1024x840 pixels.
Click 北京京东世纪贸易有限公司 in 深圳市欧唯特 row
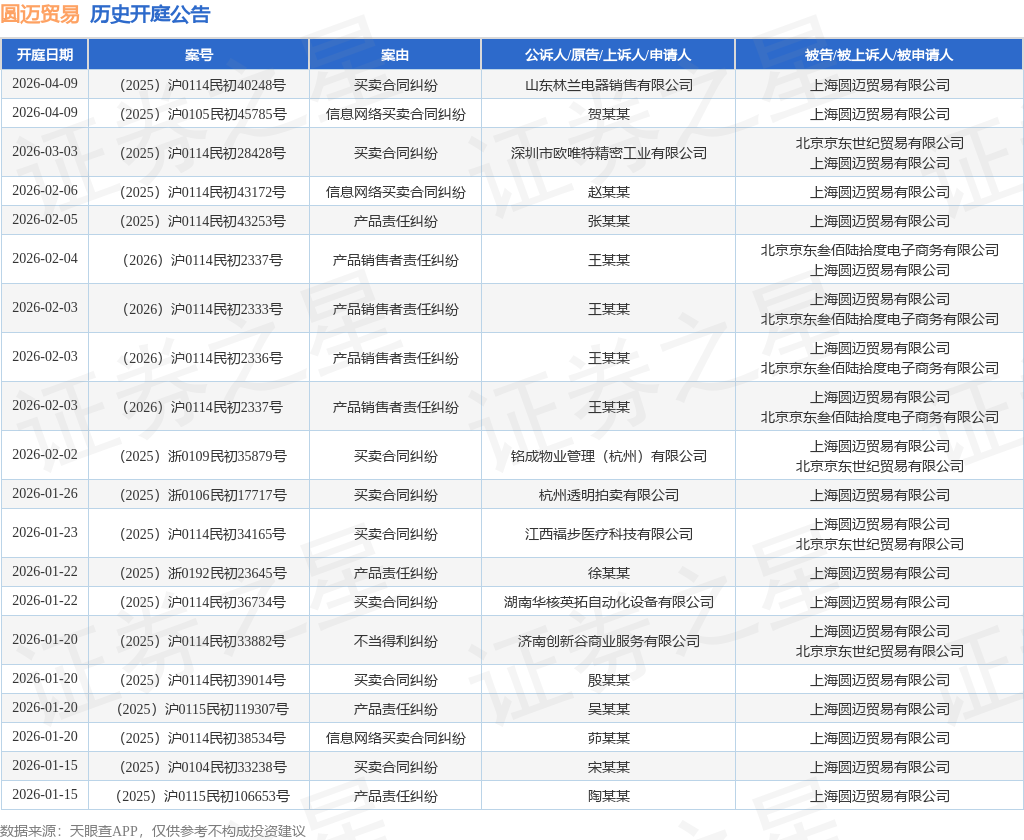[x=880, y=143]
